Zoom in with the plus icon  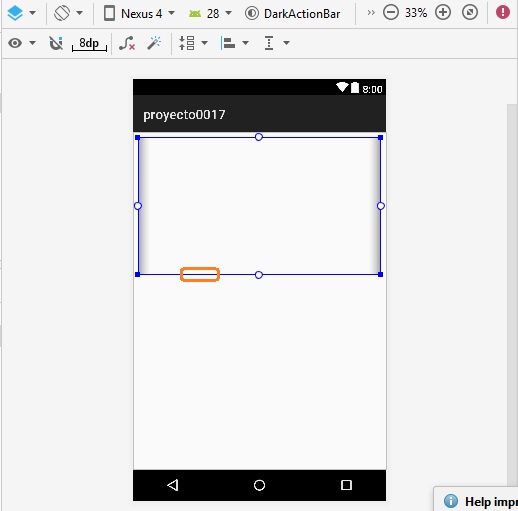(x=443, y=13)
